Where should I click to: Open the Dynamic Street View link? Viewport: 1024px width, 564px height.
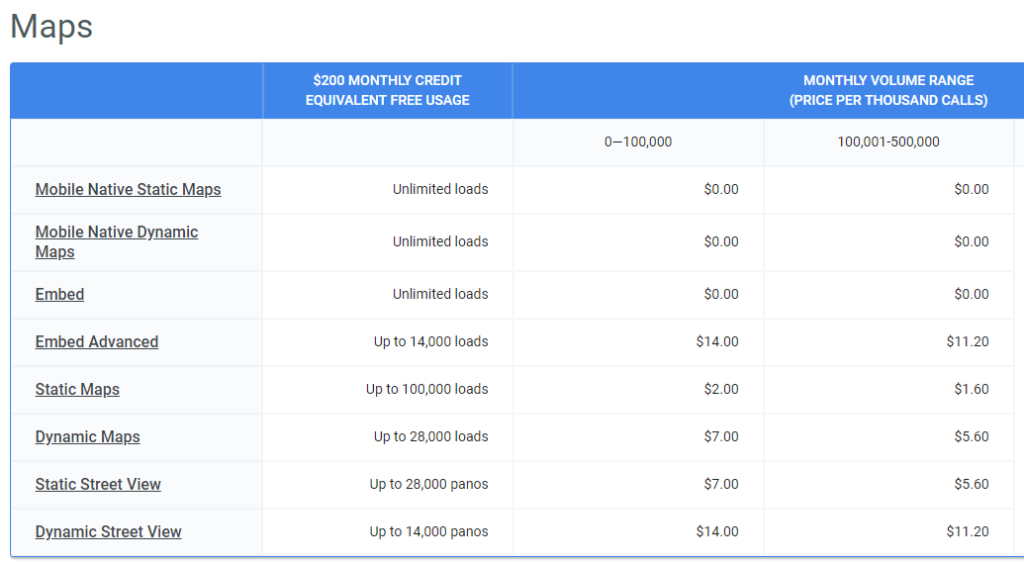108,532
